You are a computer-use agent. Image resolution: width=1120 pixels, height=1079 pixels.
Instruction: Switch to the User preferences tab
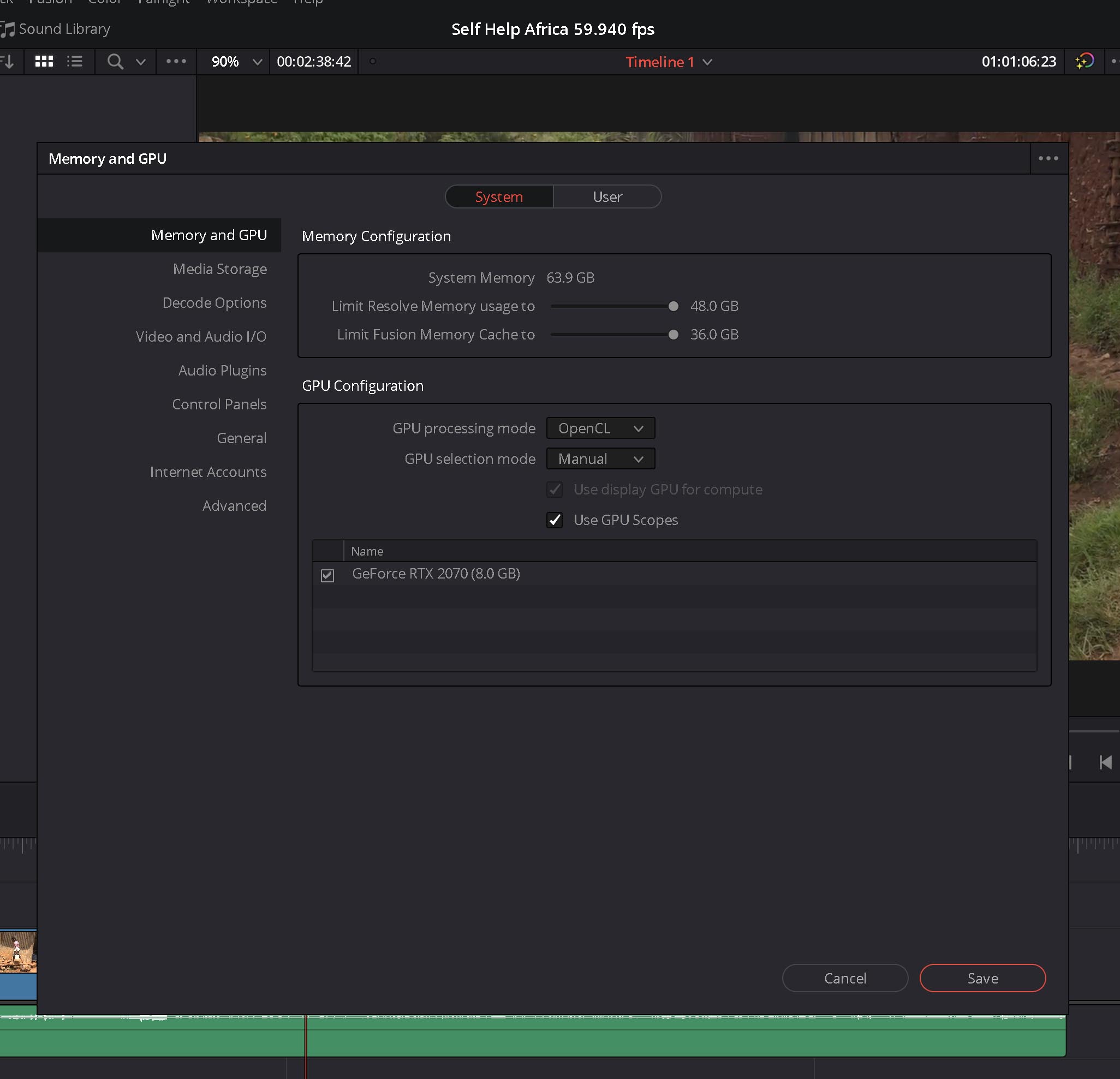pyautogui.click(x=607, y=196)
